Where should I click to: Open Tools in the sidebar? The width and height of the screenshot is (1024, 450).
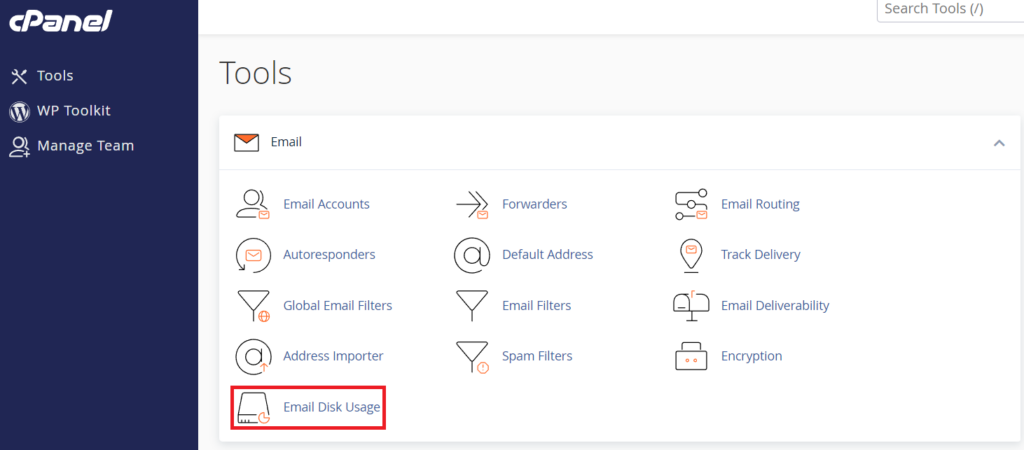(x=54, y=76)
